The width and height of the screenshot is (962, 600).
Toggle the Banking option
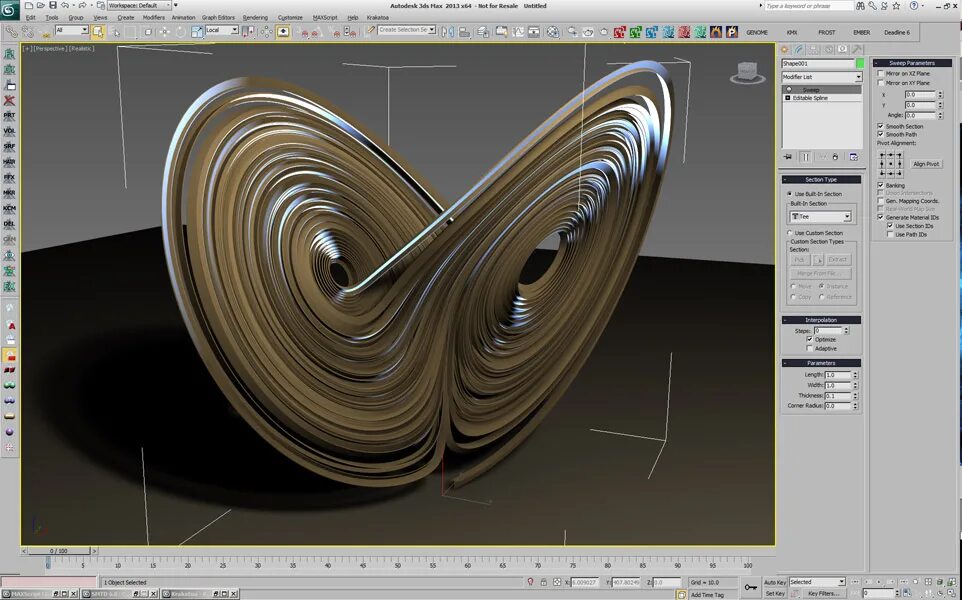point(881,185)
